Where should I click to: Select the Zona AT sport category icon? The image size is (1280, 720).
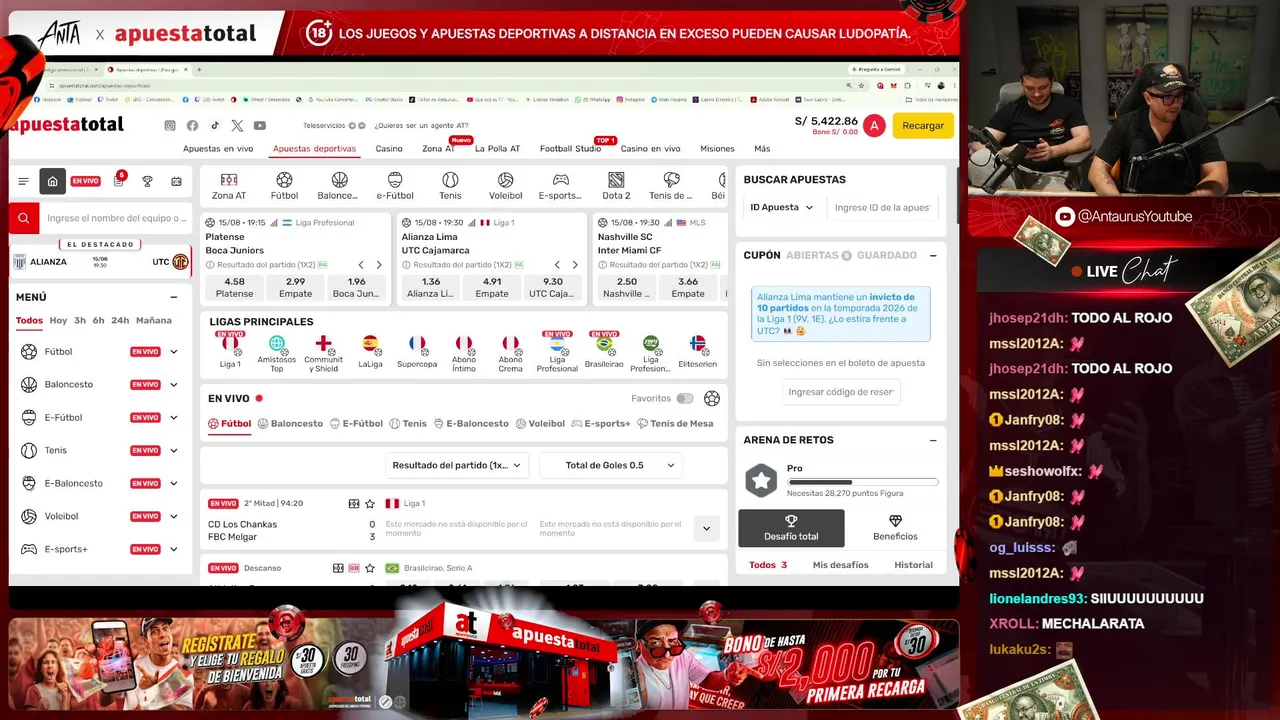point(229,180)
